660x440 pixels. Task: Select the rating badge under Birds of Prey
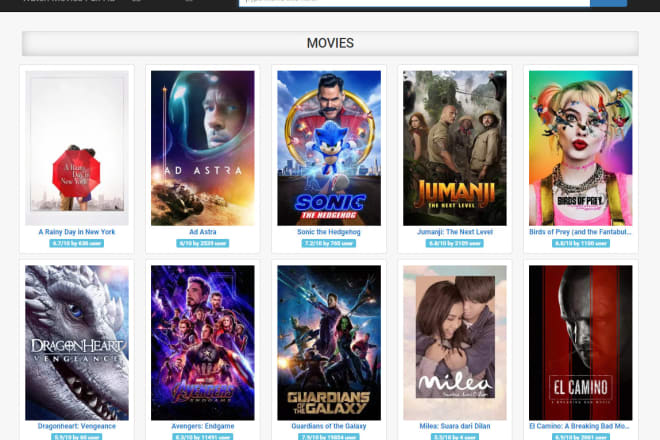580,243
